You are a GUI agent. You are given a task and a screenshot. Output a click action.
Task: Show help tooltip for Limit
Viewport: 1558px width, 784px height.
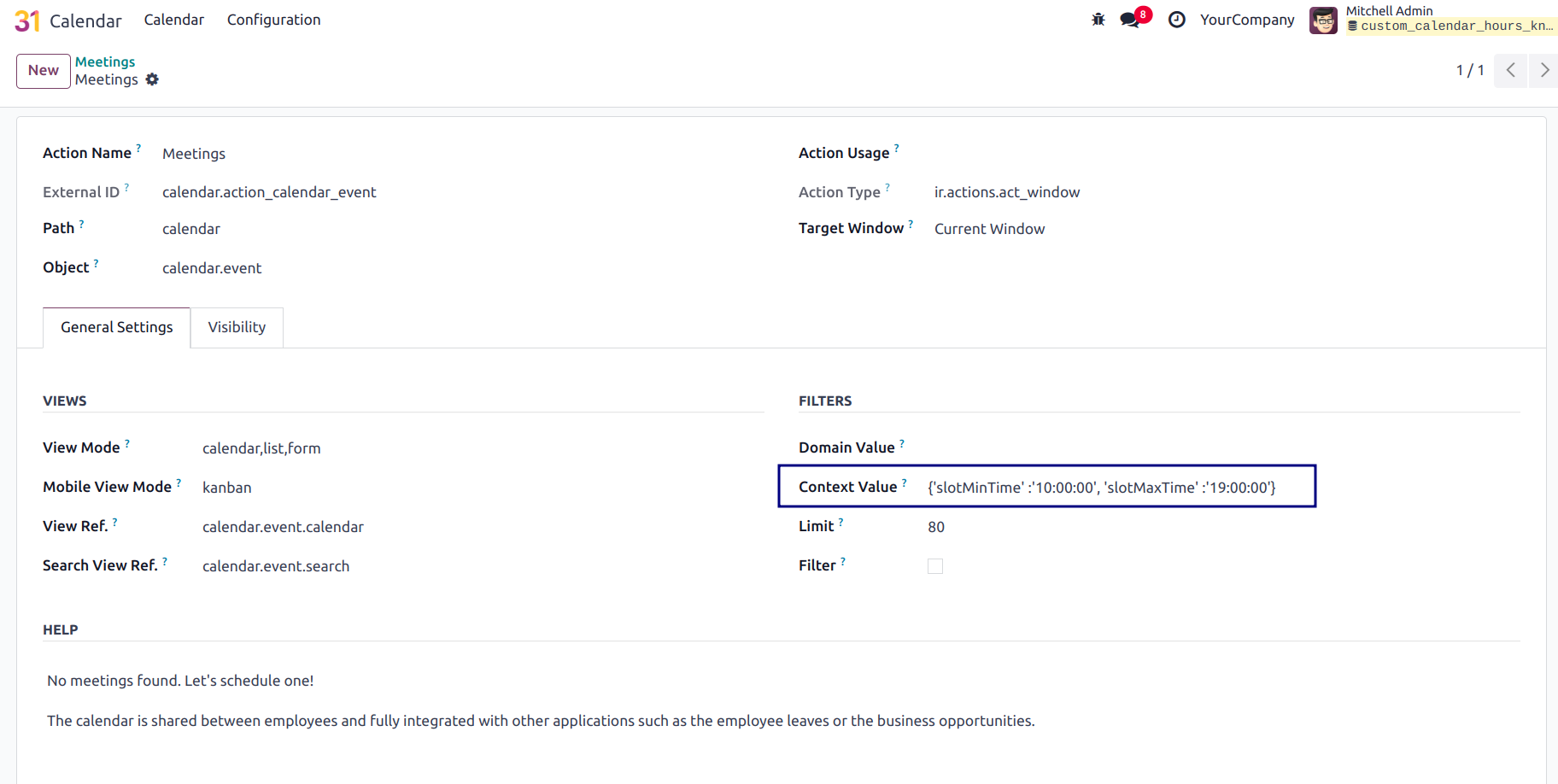pos(840,522)
